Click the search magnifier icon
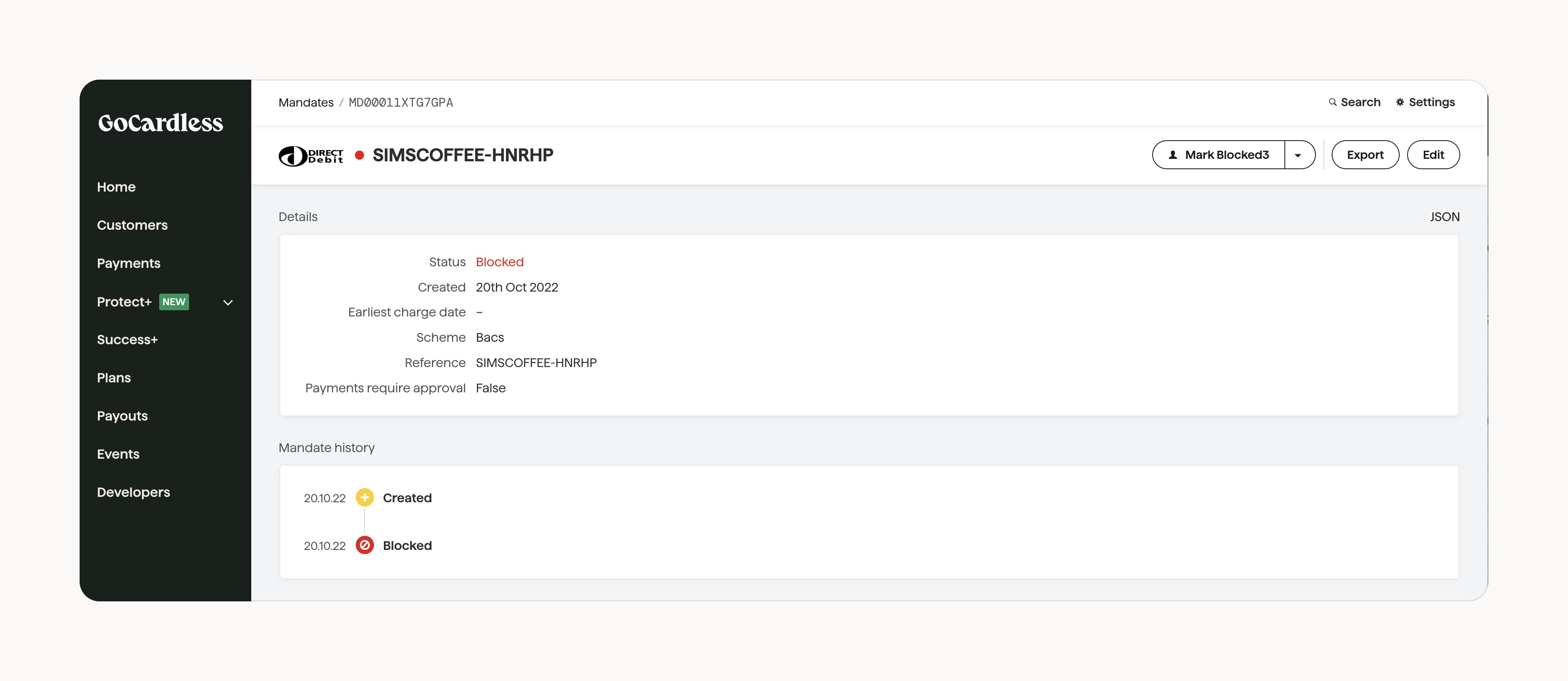The height and width of the screenshot is (681, 1568). (x=1333, y=102)
